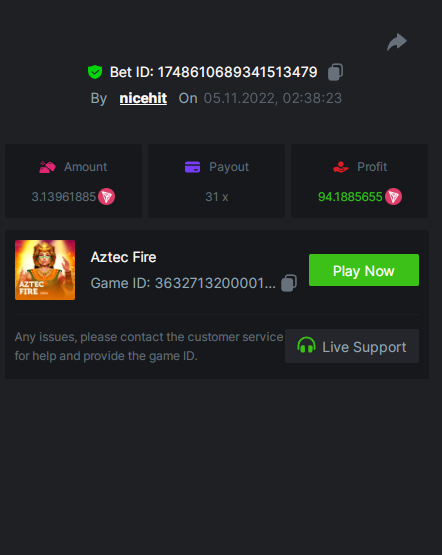Click the Amount label icon
Image resolution: width=442 pixels, height=555 pixels.
pyautogui.click(x=47, y=167)
